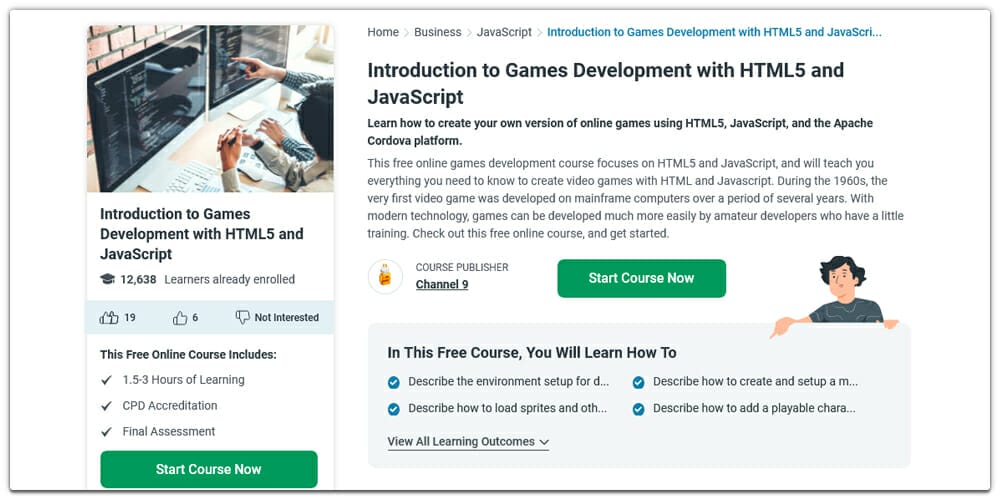Click the checkmark next to Final Assessment
The image size is (1000, 500).
click(107, 432)
